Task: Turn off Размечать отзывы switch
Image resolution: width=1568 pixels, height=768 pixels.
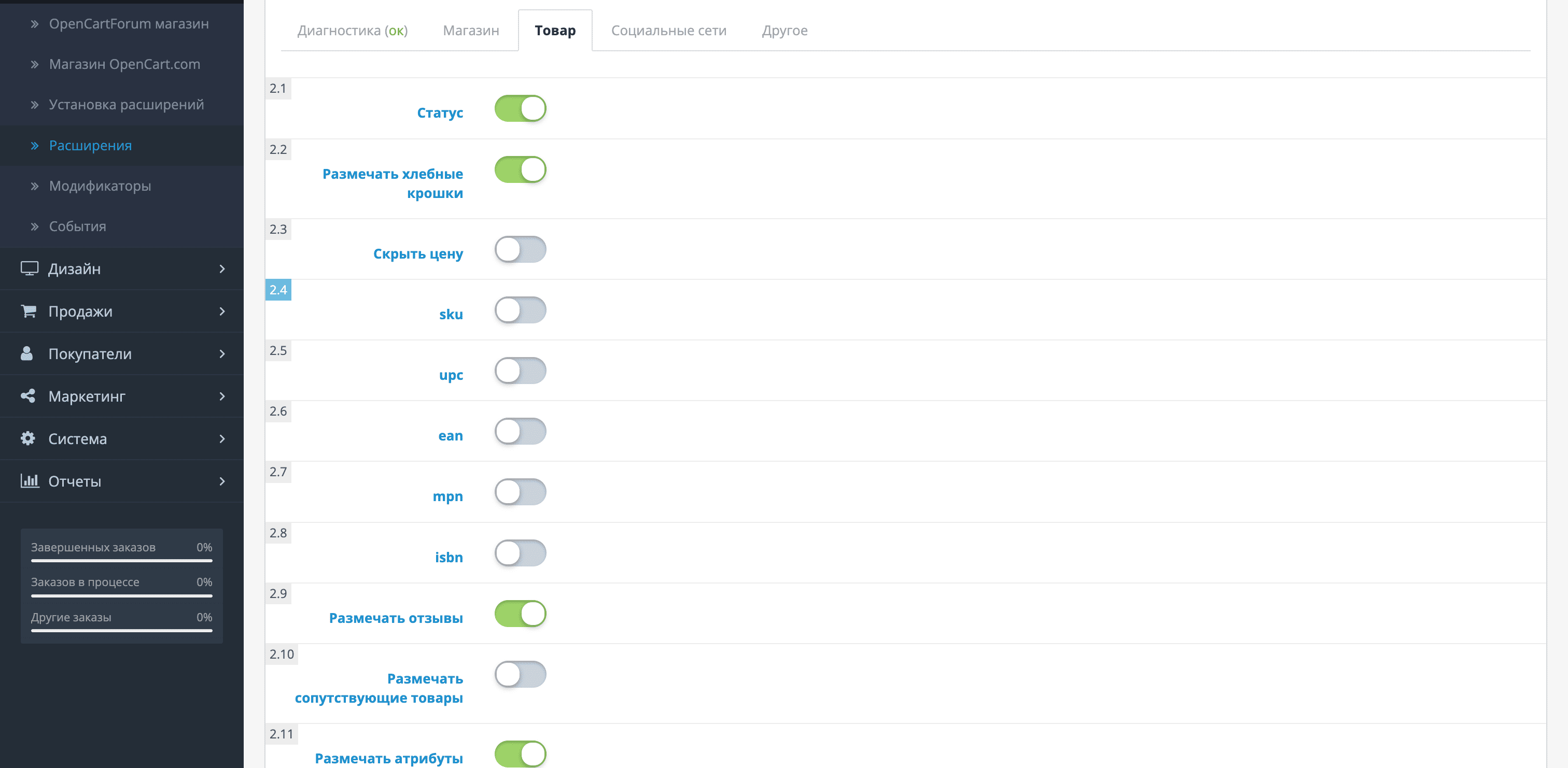Action: pos(521,614)
